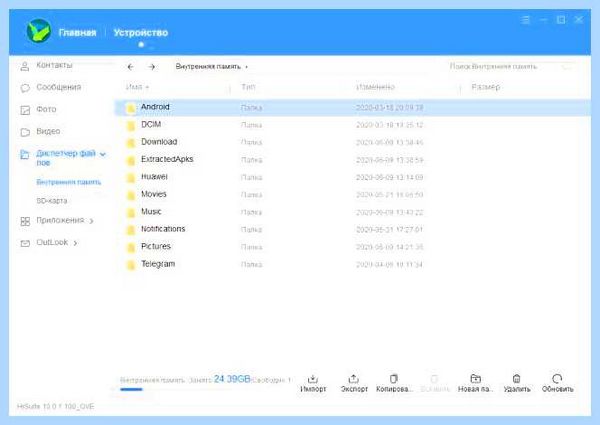The height and width of the screenshot is (425, 600).
Task: Select SD-карта in sidebar
Action: point(52,200)
